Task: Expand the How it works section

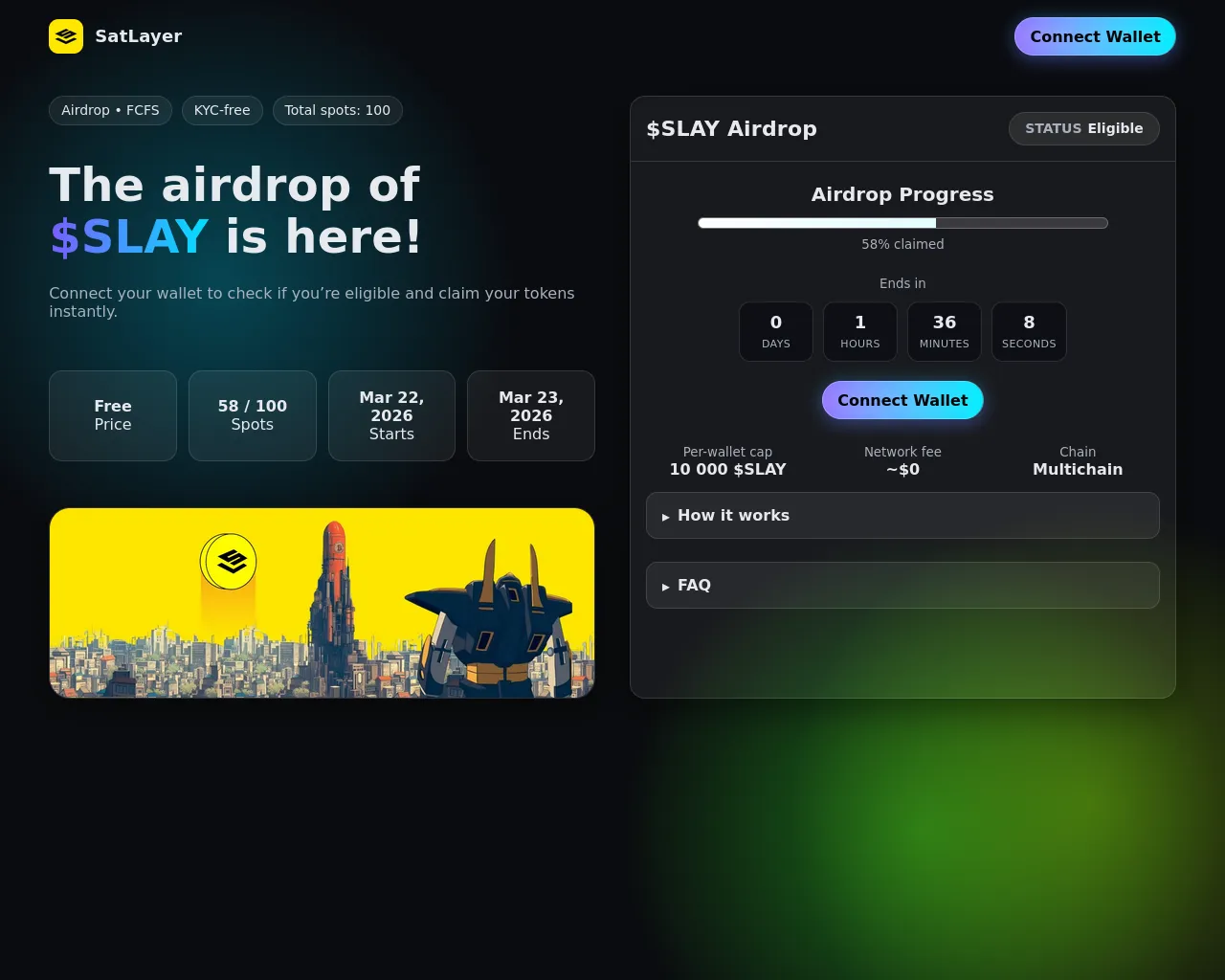Action: (x=902, y=515)
